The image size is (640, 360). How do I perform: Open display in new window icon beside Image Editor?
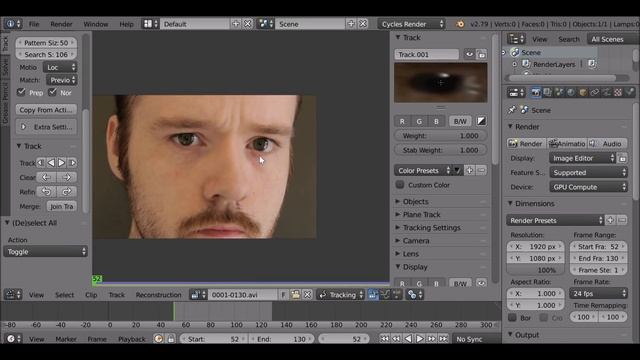(622, 158)
